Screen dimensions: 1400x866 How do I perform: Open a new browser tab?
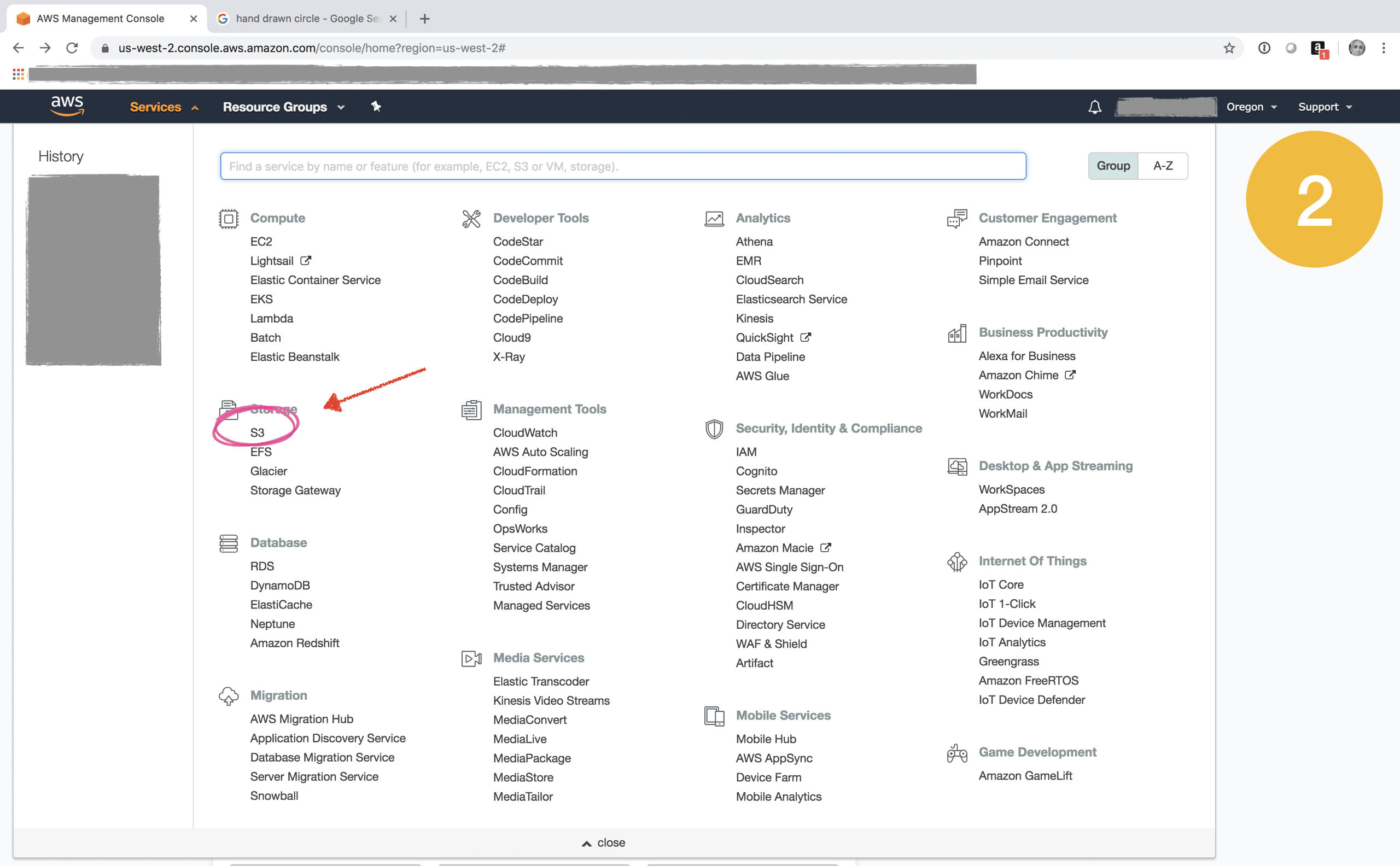click(424, 19)
